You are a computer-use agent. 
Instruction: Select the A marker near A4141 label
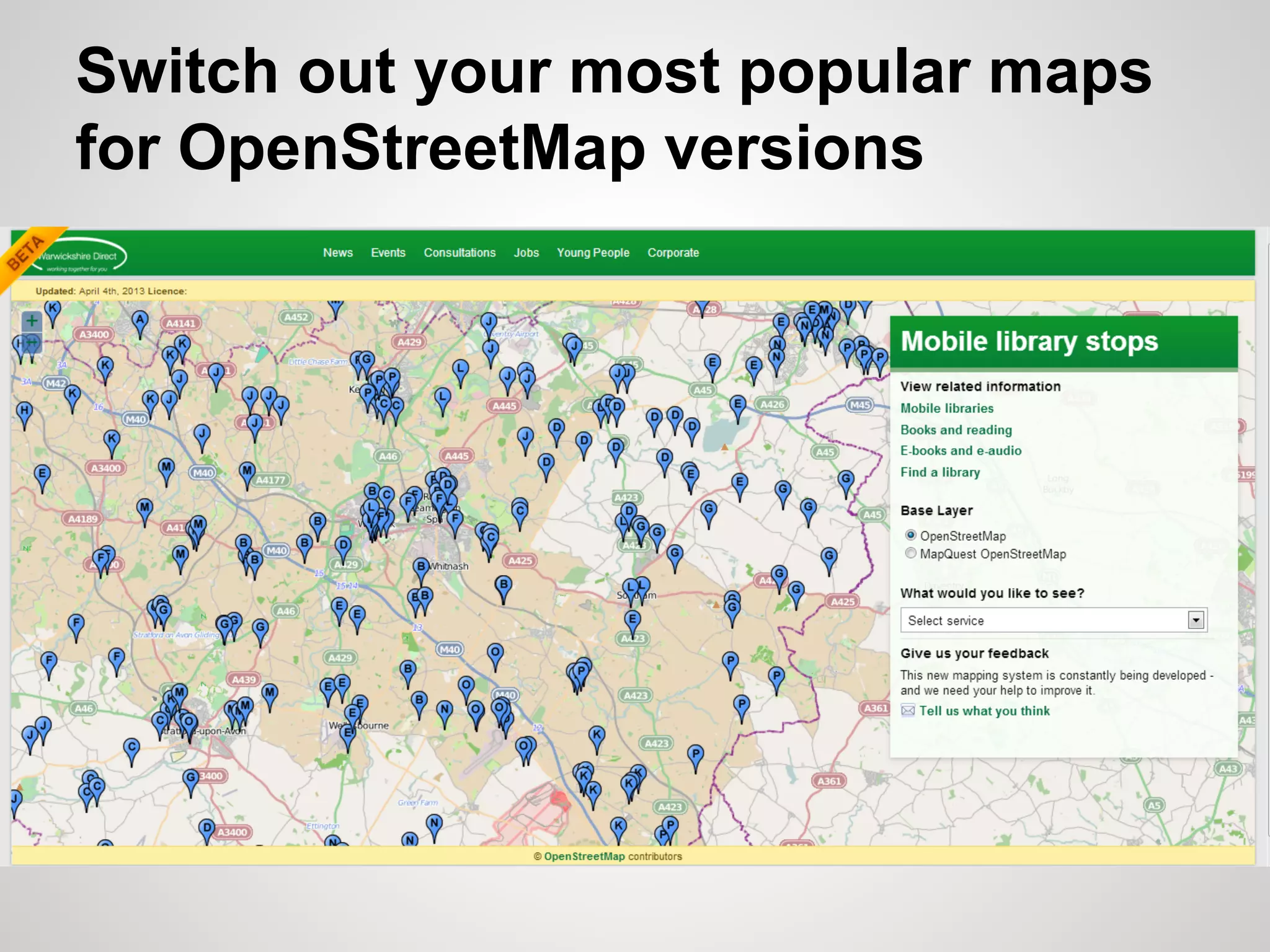[140, 324]
